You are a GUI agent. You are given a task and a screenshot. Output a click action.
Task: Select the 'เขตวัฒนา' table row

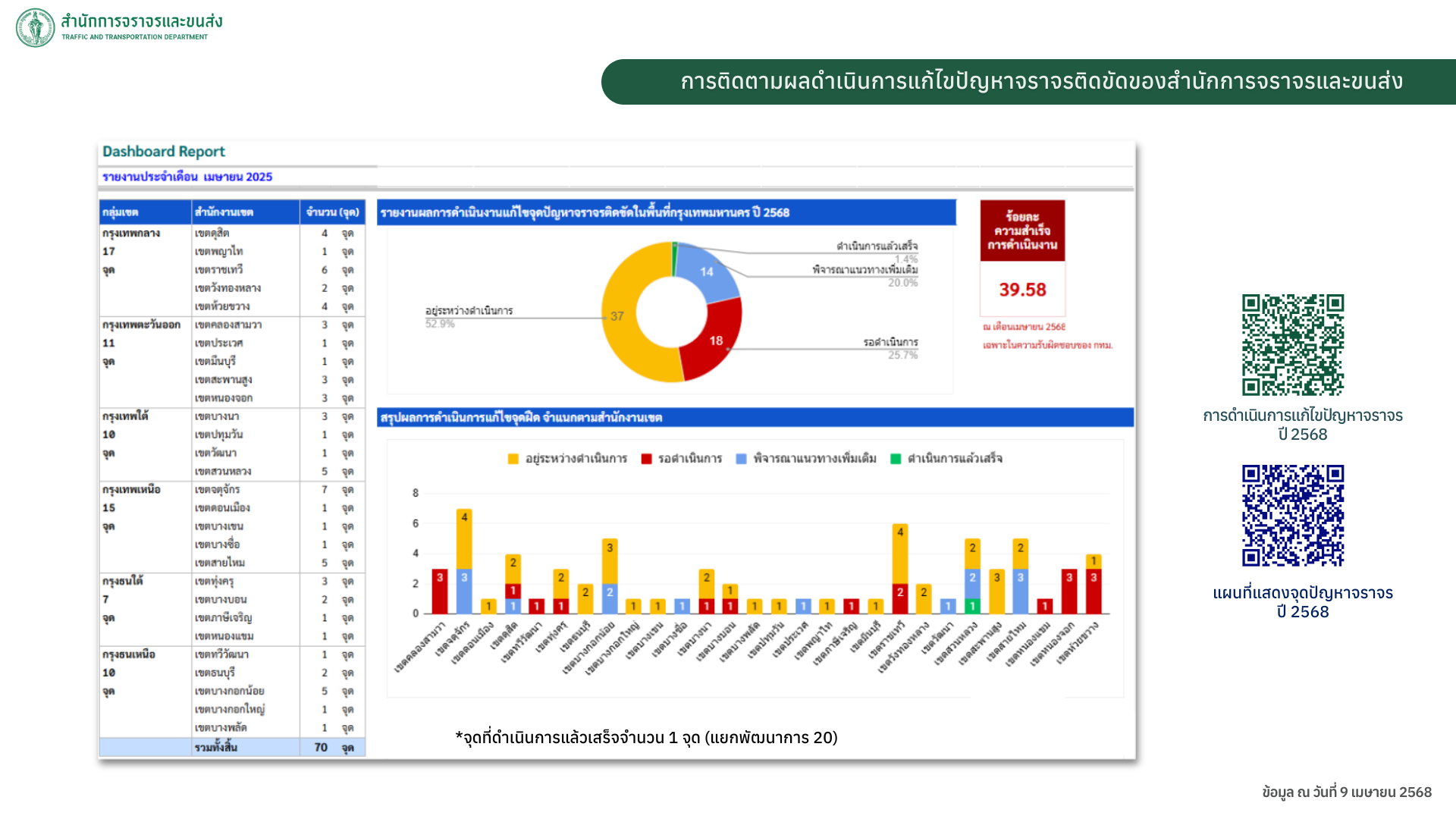coord(278,453)
